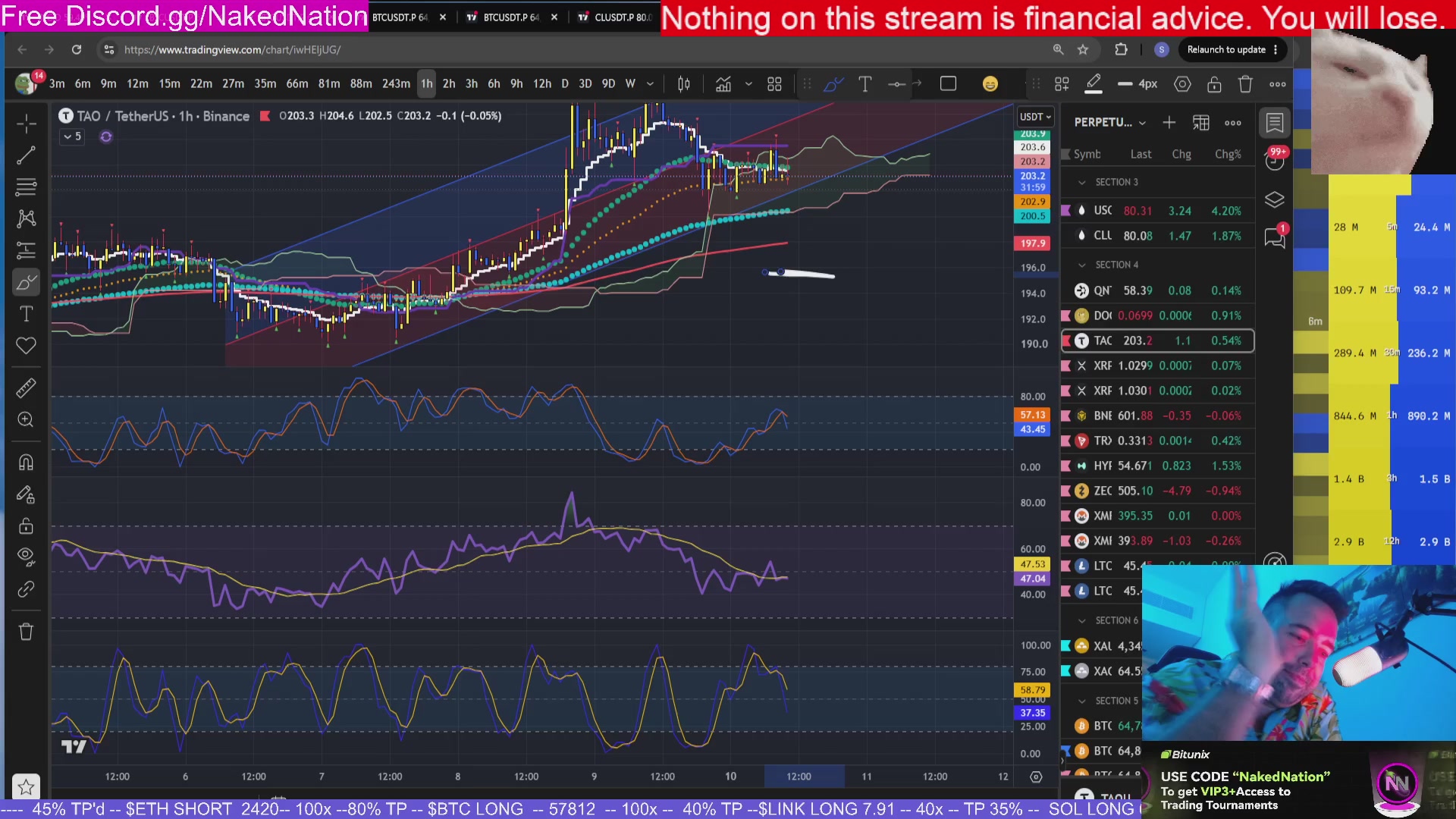1456x819 pixels.
Task: Select the TAO row in the watchlist
Action: 1157,340
